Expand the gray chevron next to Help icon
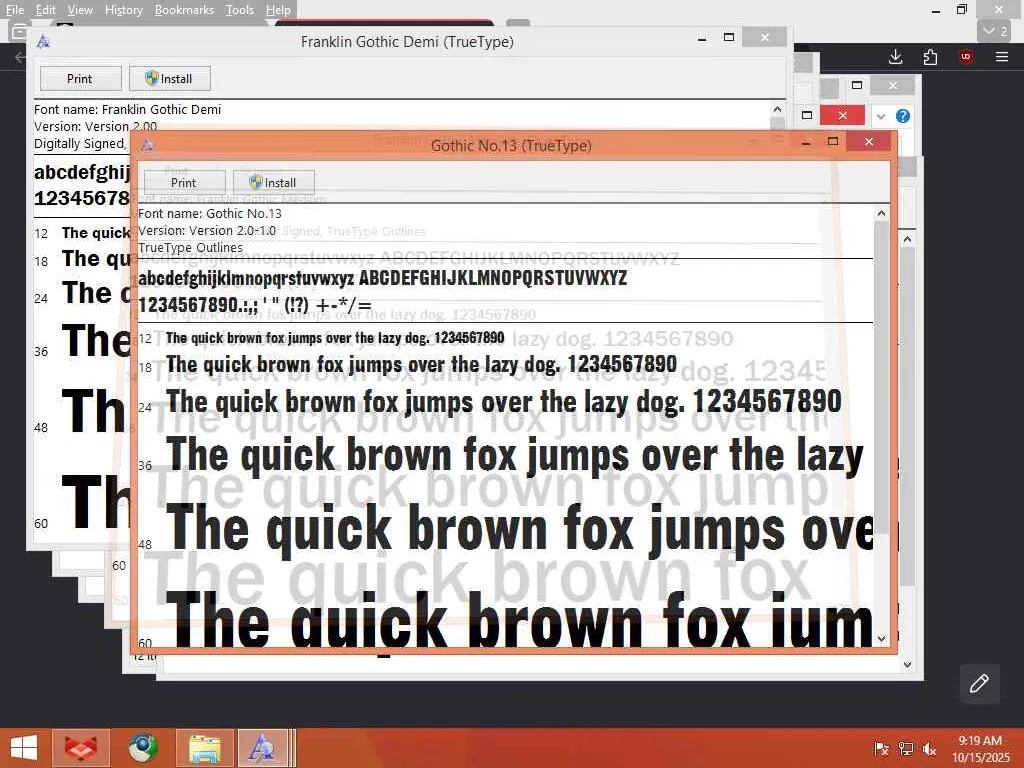The height and width of the screenshot is (768, 1024). (x=881, y=116)
